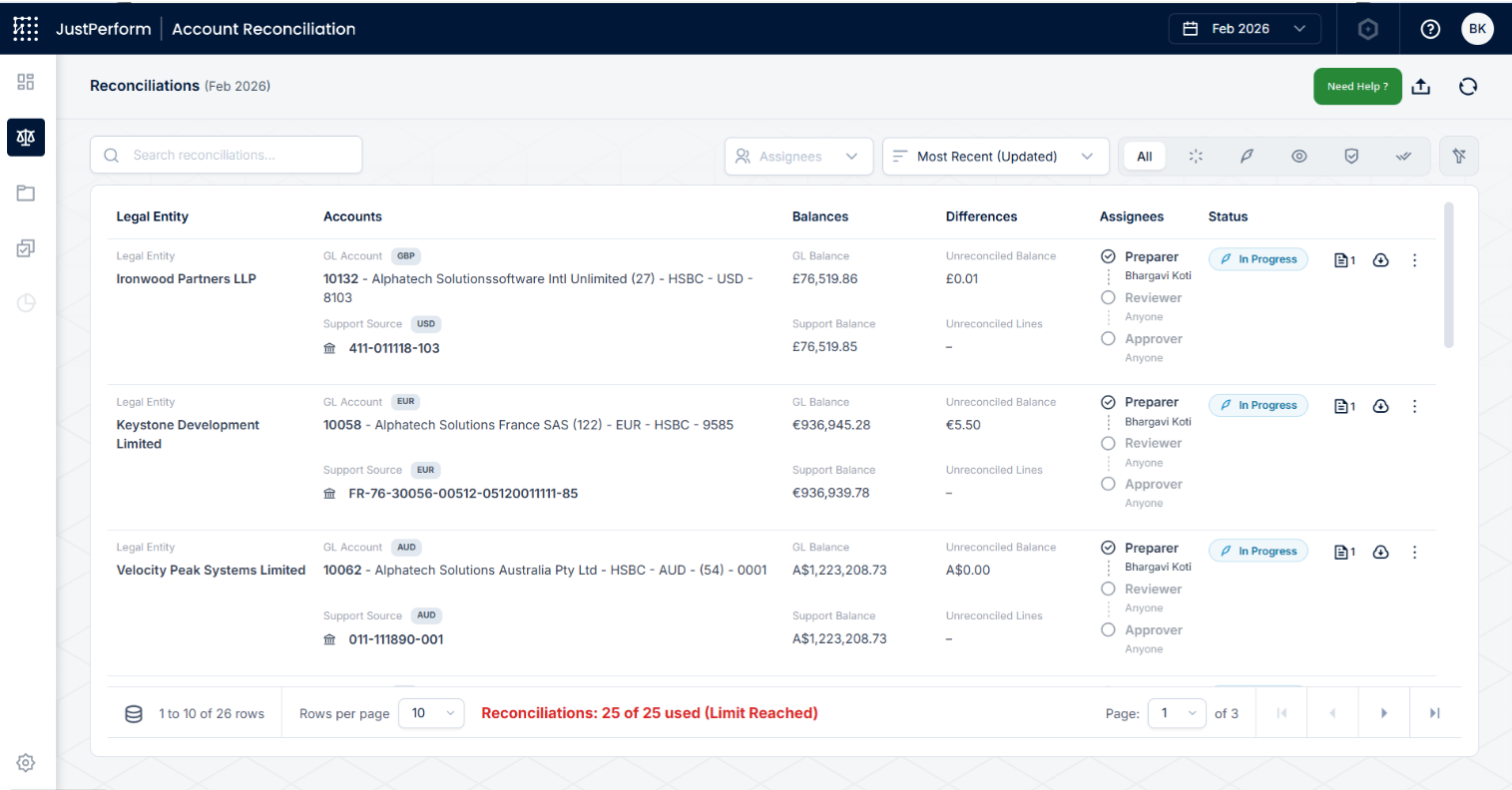Click the Legal Entity column header
The image size is (1512, 790).
point(152,216)
